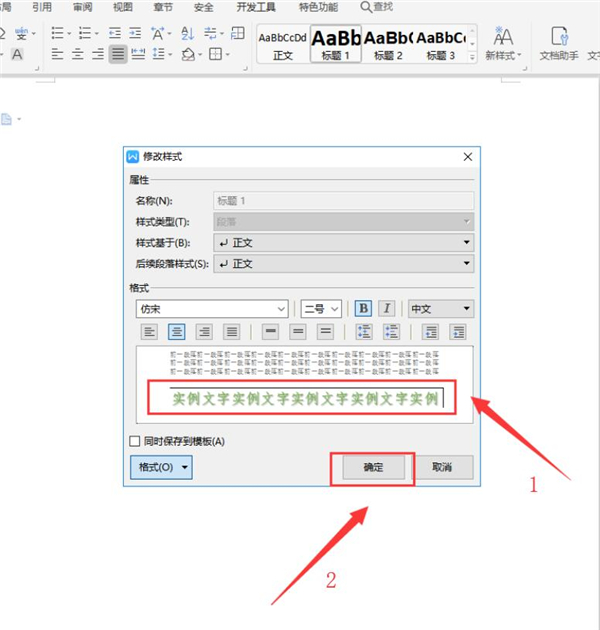Image resolution: width=600 pixels, height=630 pixels.
Task: Open Chinese typography layout tool in ribbon
Action: coord(158,33)
